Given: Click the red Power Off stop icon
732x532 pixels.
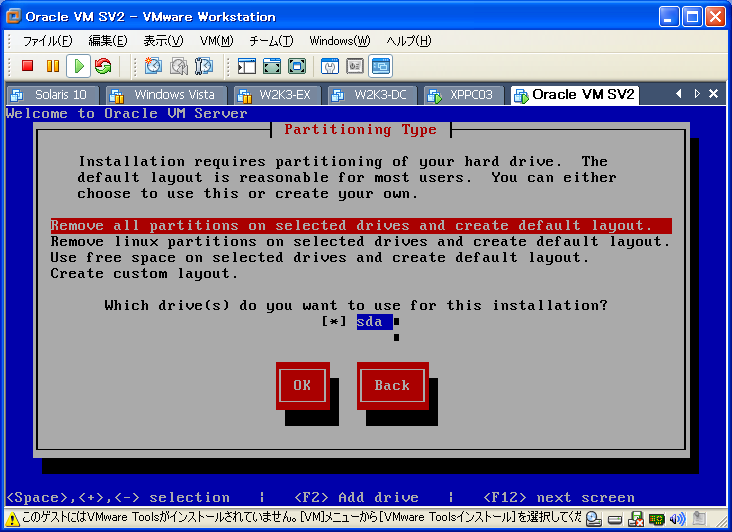Looking at the screenshot, I should point(28,66).
